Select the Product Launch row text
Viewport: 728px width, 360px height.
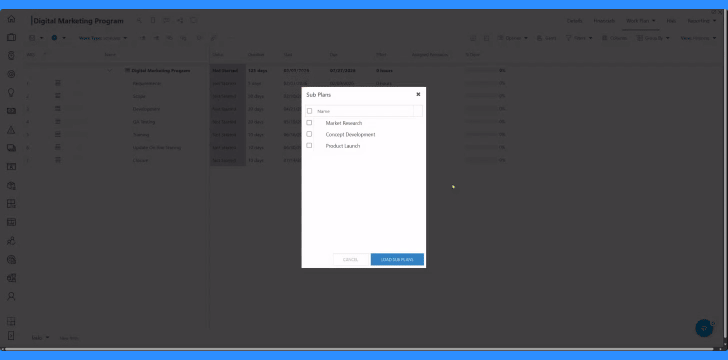pos(343,146)
